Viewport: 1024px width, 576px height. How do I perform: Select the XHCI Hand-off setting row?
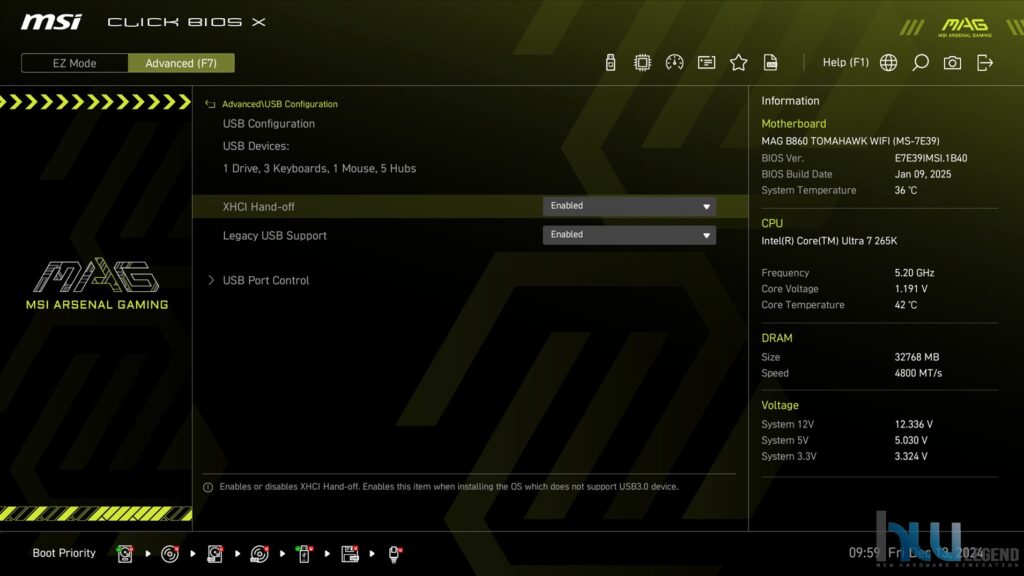click(470, 206)
